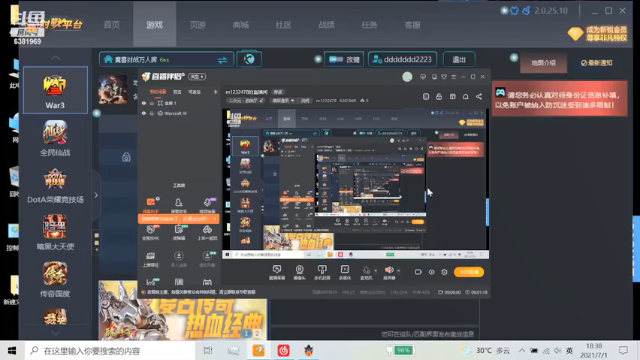Open the 任务 tab

tap(369, 24)
